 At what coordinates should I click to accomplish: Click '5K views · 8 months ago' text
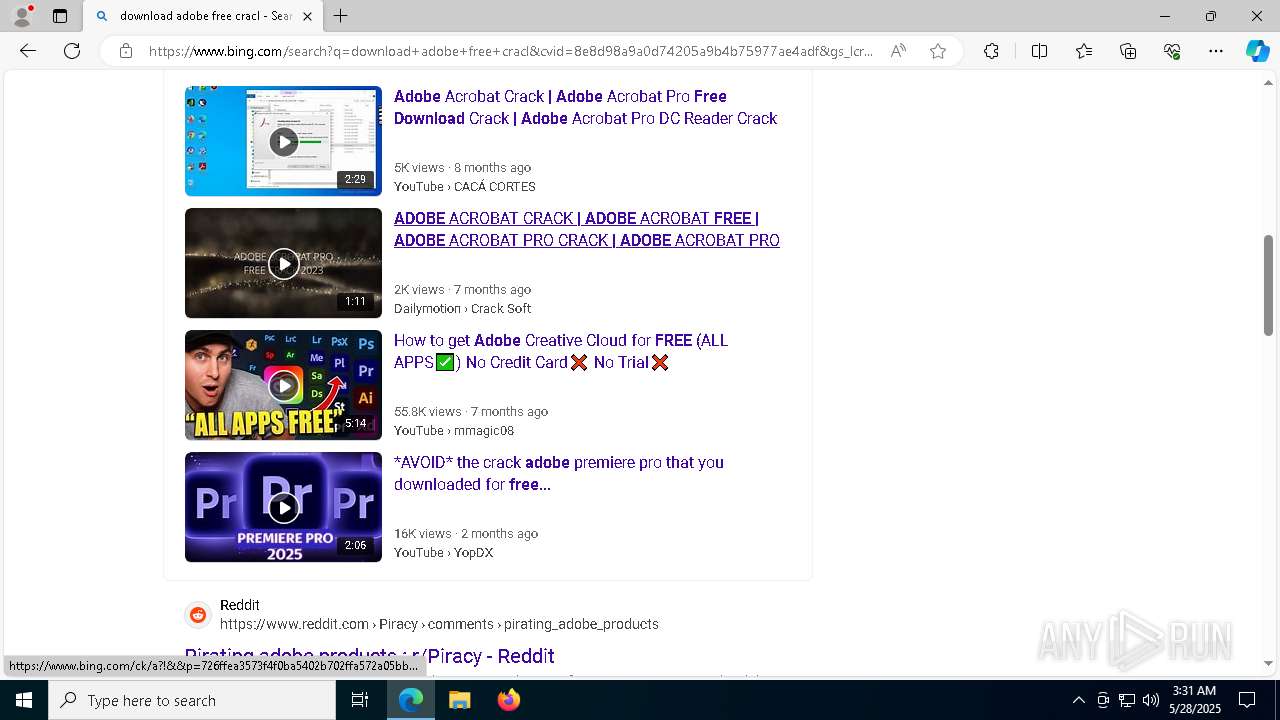462,168
